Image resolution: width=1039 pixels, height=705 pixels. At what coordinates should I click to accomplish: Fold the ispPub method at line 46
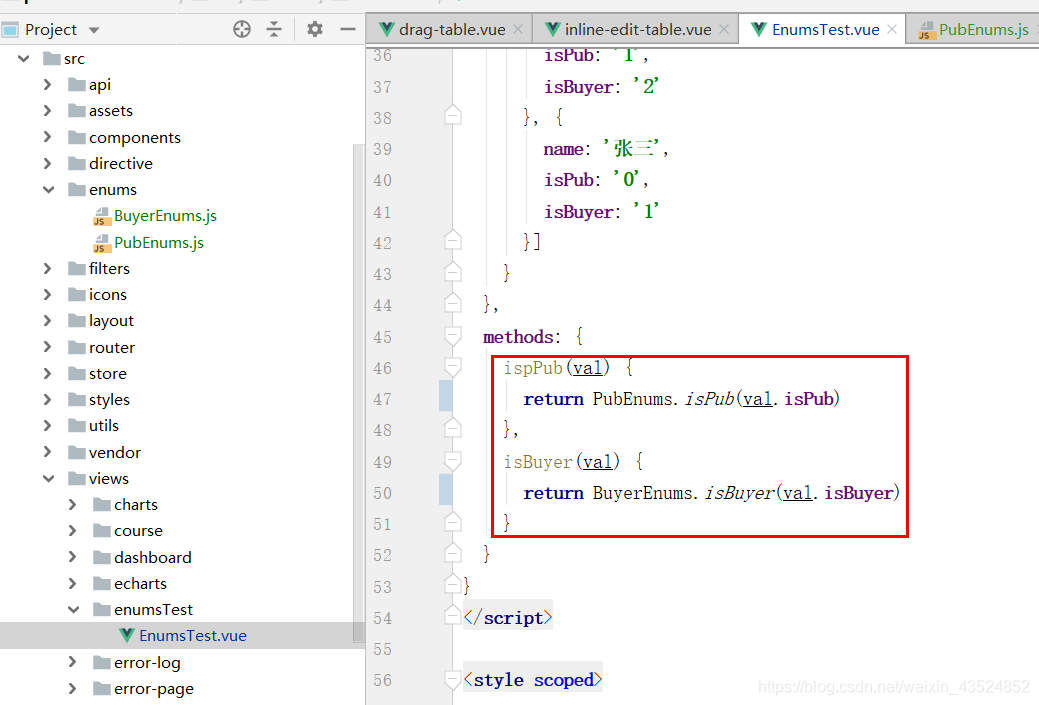[x=453, y=366]
